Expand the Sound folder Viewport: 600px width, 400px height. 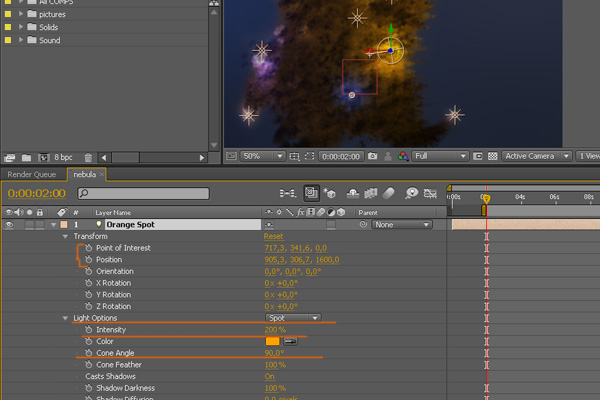pos(21,40)
